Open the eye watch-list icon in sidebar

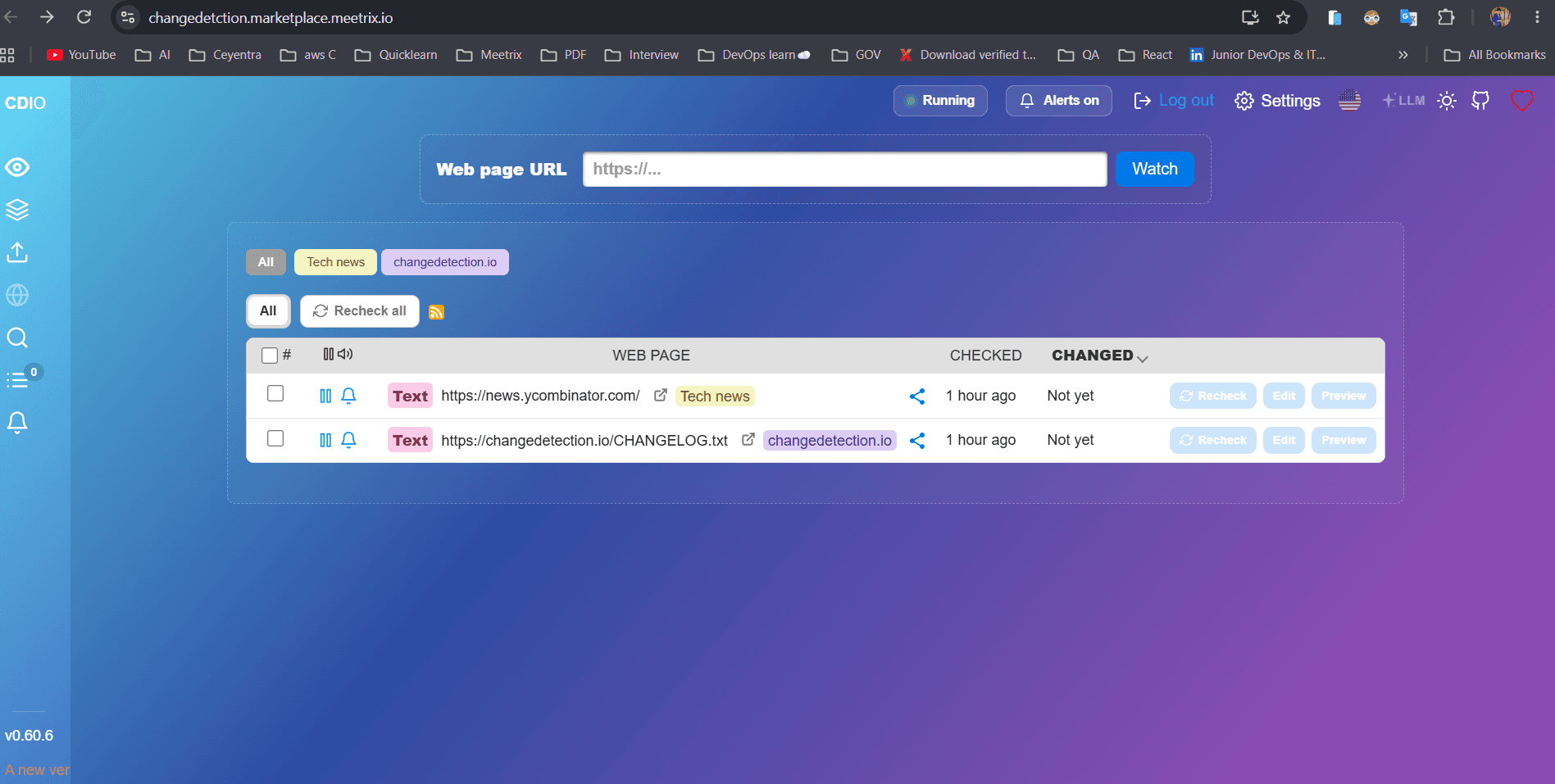17,167
